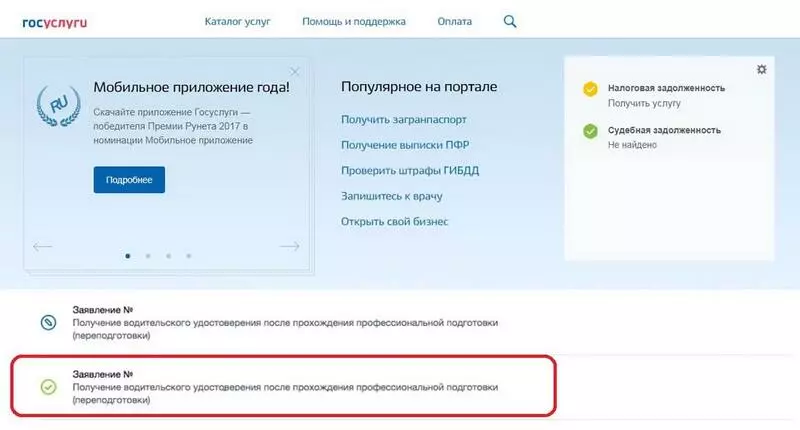Open Каталог услуг menu
The height and width of the screenshot is (430, 800).
coord(237,21)
